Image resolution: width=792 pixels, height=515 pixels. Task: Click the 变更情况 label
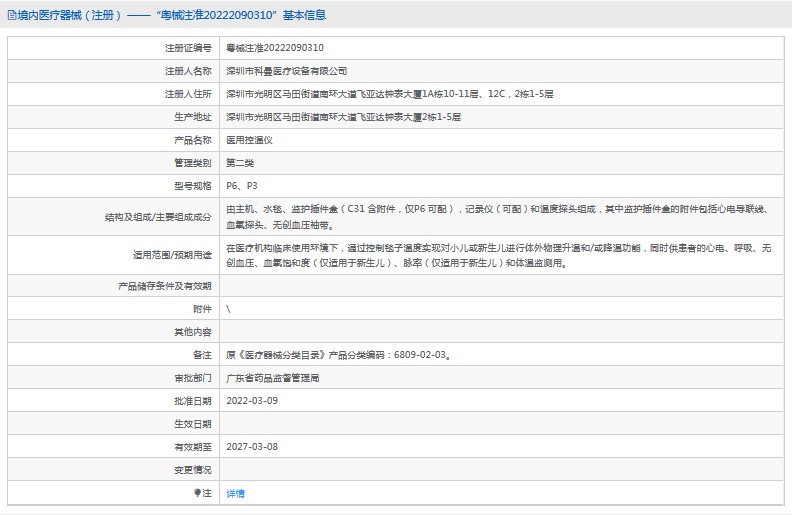pos(193,470)
